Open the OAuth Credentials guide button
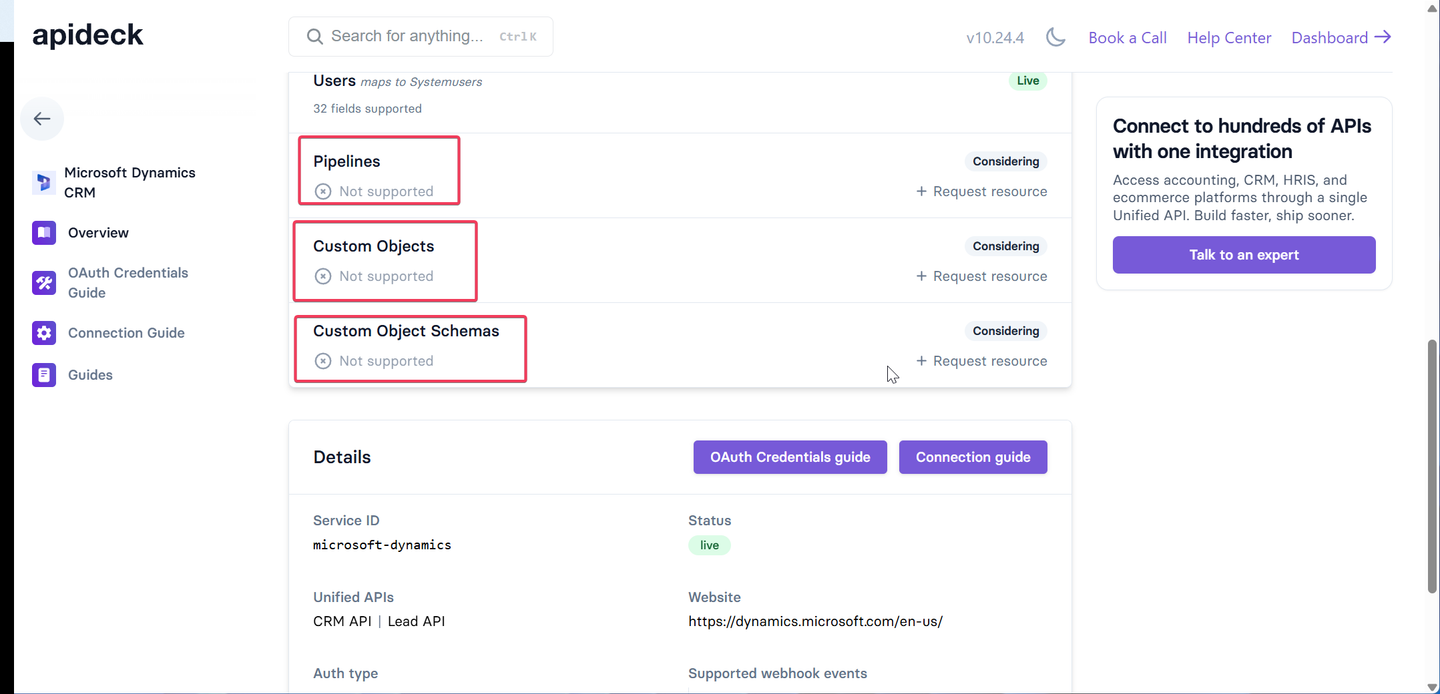Image resolution: width=1440 pixels, height=694 pixels. [x=790, y=457]
